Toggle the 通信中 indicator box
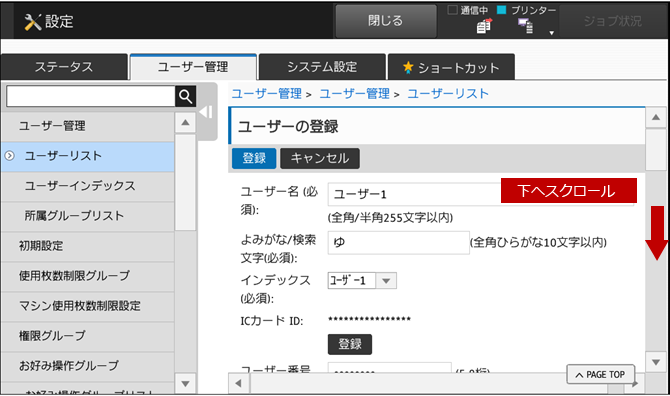 click(x=452, y=10)
